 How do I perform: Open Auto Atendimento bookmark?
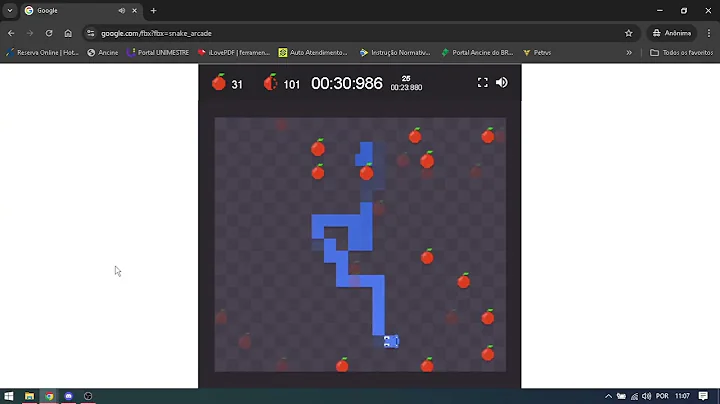(x=313, y=52)
